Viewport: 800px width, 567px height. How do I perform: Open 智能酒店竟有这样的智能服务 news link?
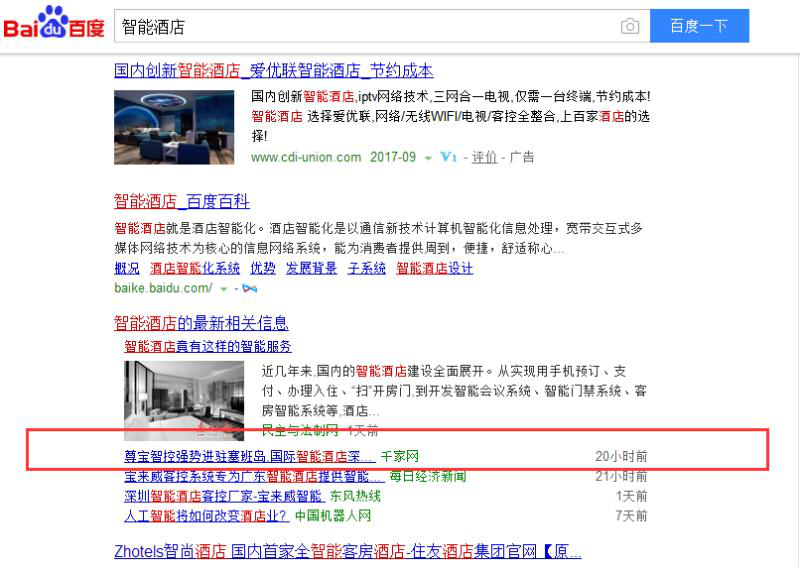pos(208,347)
